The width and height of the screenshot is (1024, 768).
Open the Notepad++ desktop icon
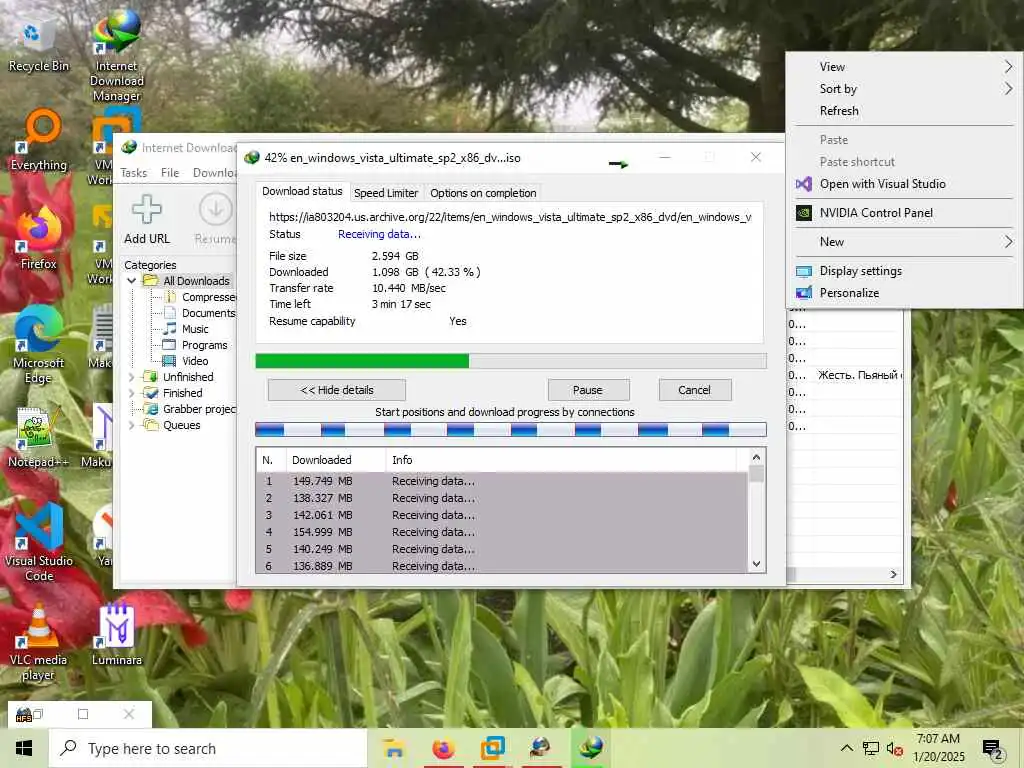click(x=39, y=438)
